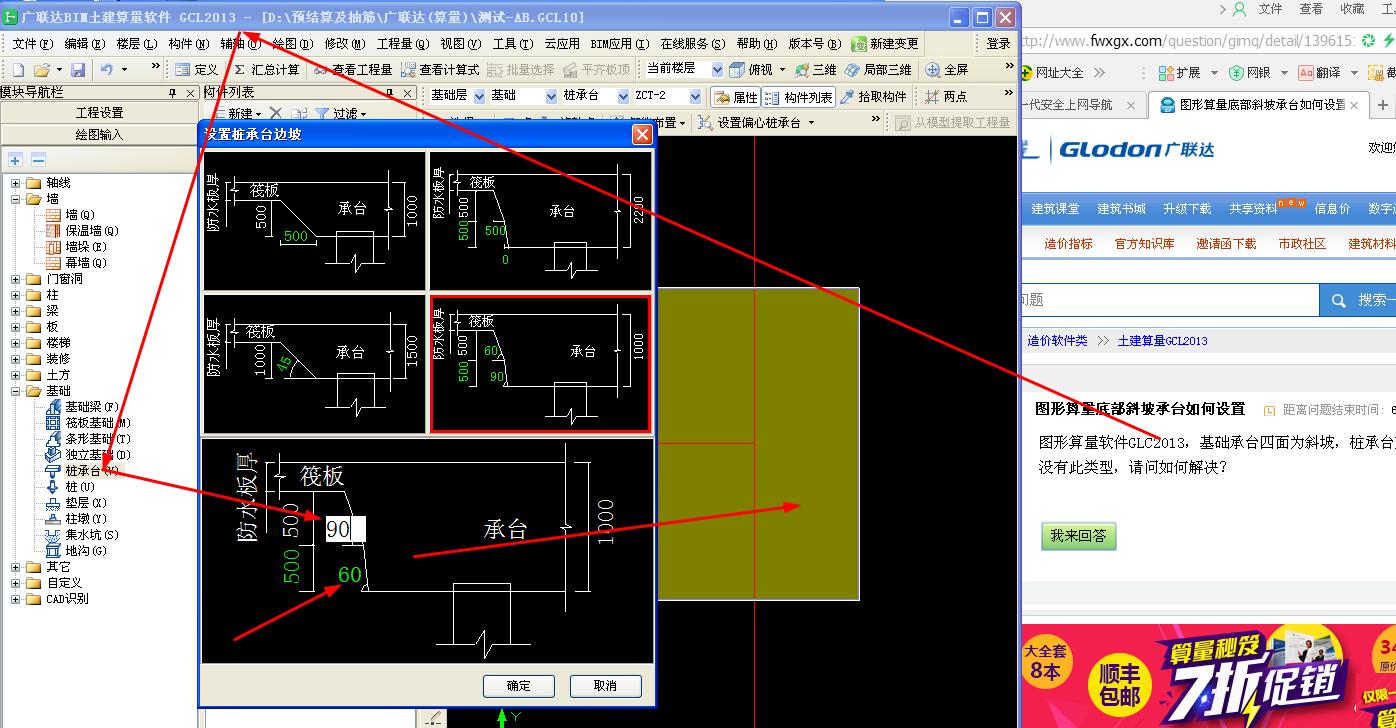The width and height of the screenshot is (1396, 728).
Task: Click expand-all plus icon in navigator
Action: 16,160
